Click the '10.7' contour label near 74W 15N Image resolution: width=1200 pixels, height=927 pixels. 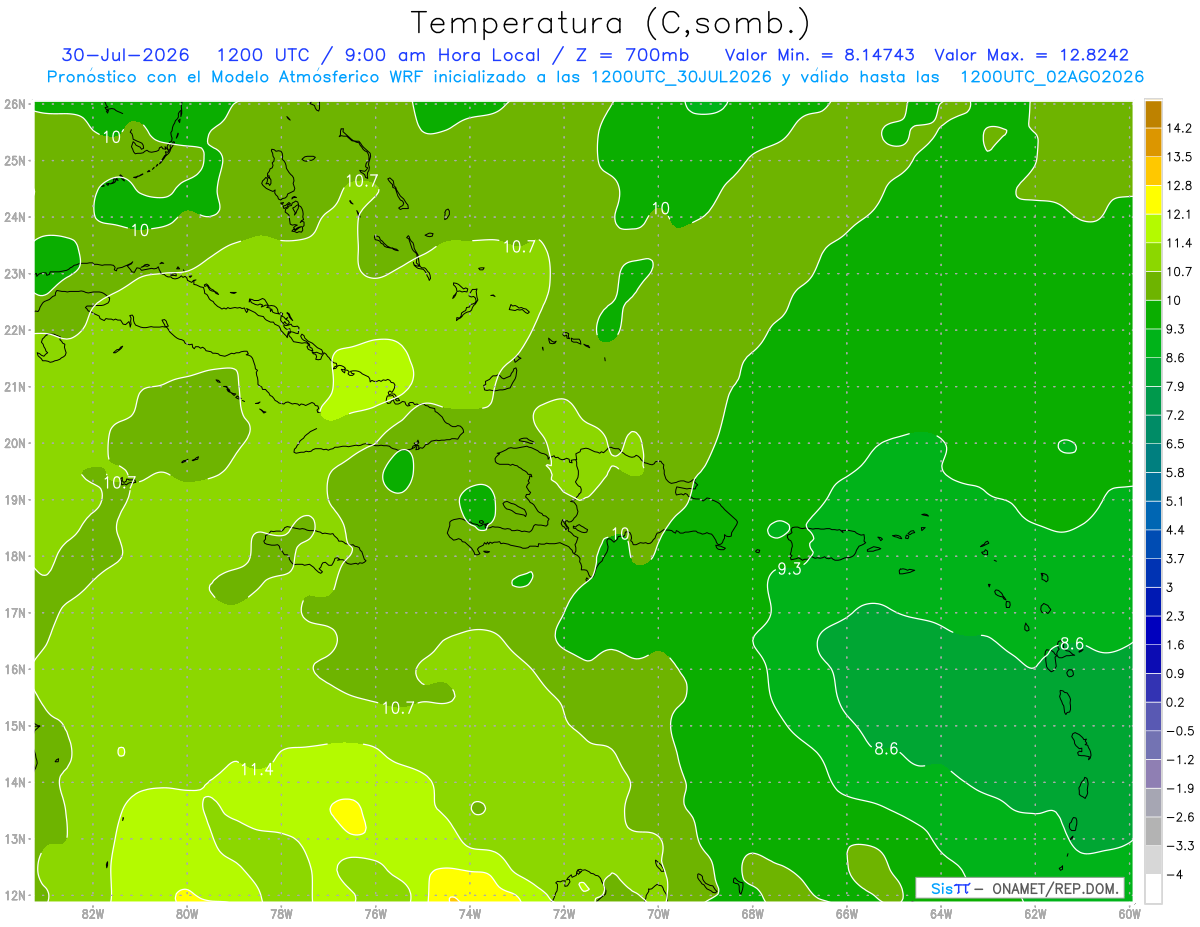click(x=398, y=707)
